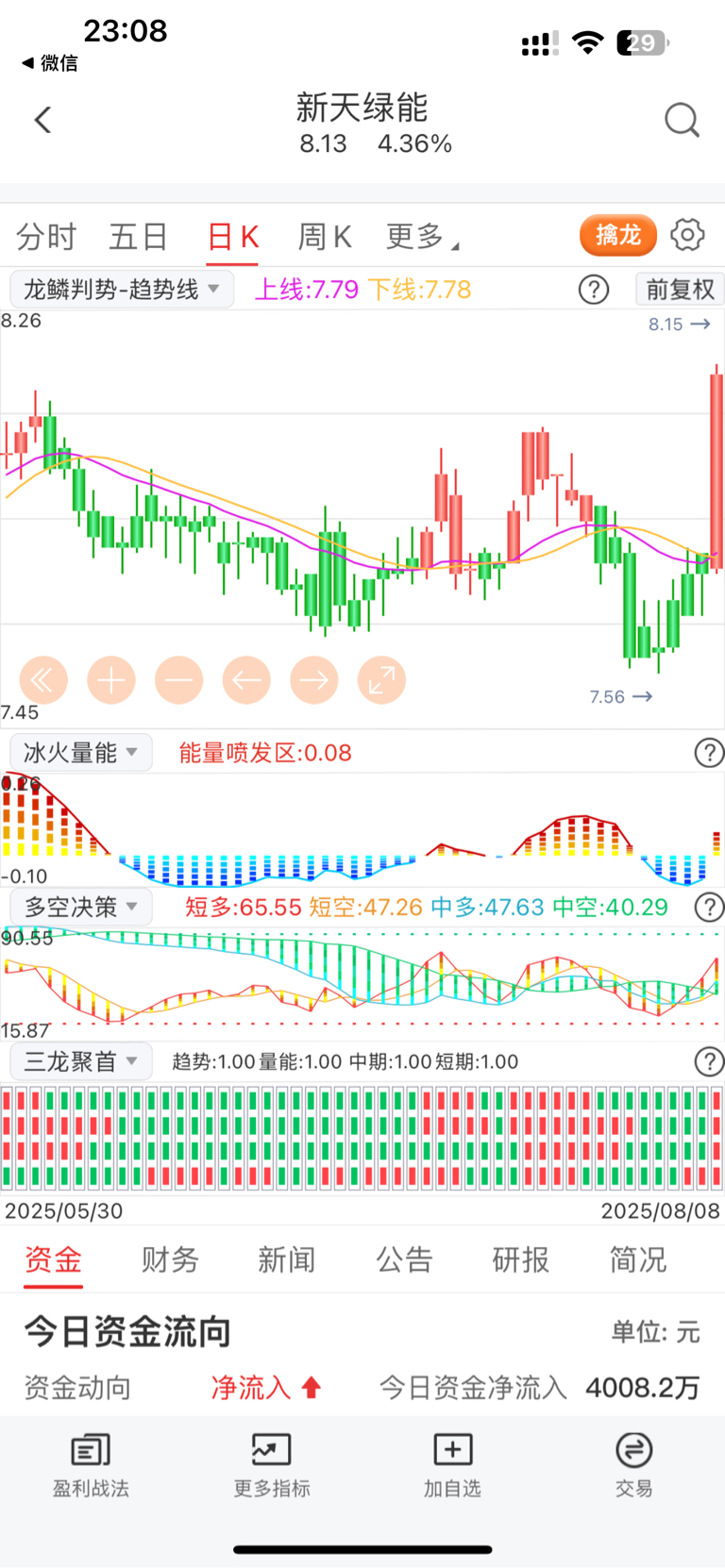Tap 趋势:1.00 value
The image size is (725, 1568).
coord(213,1061)
